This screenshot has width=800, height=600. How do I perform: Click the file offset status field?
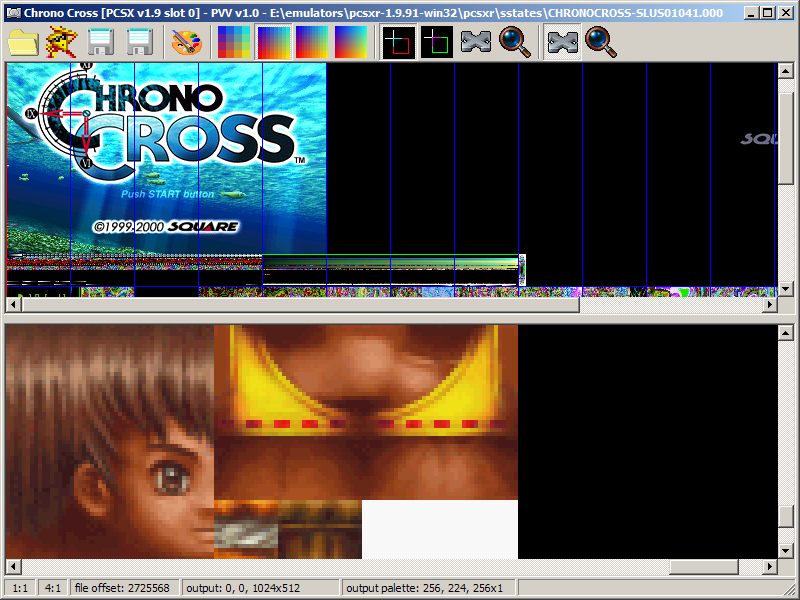click(x=121, y=588)
